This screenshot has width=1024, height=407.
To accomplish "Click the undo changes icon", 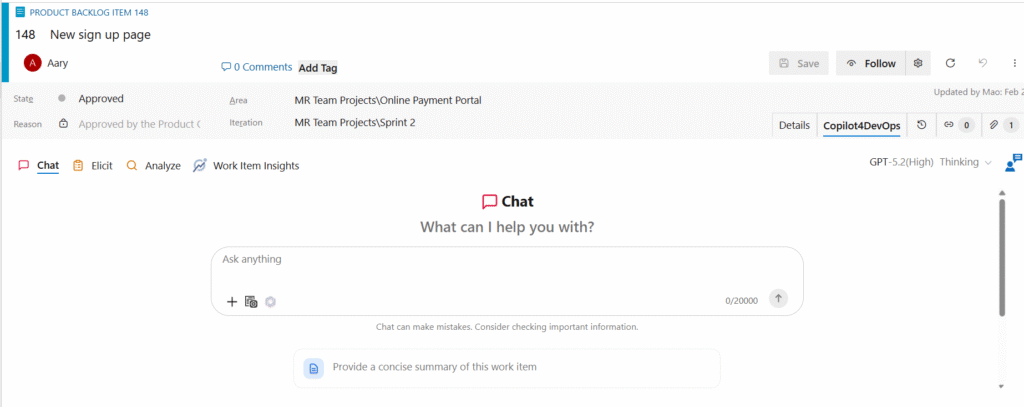I will coord(983,63).
